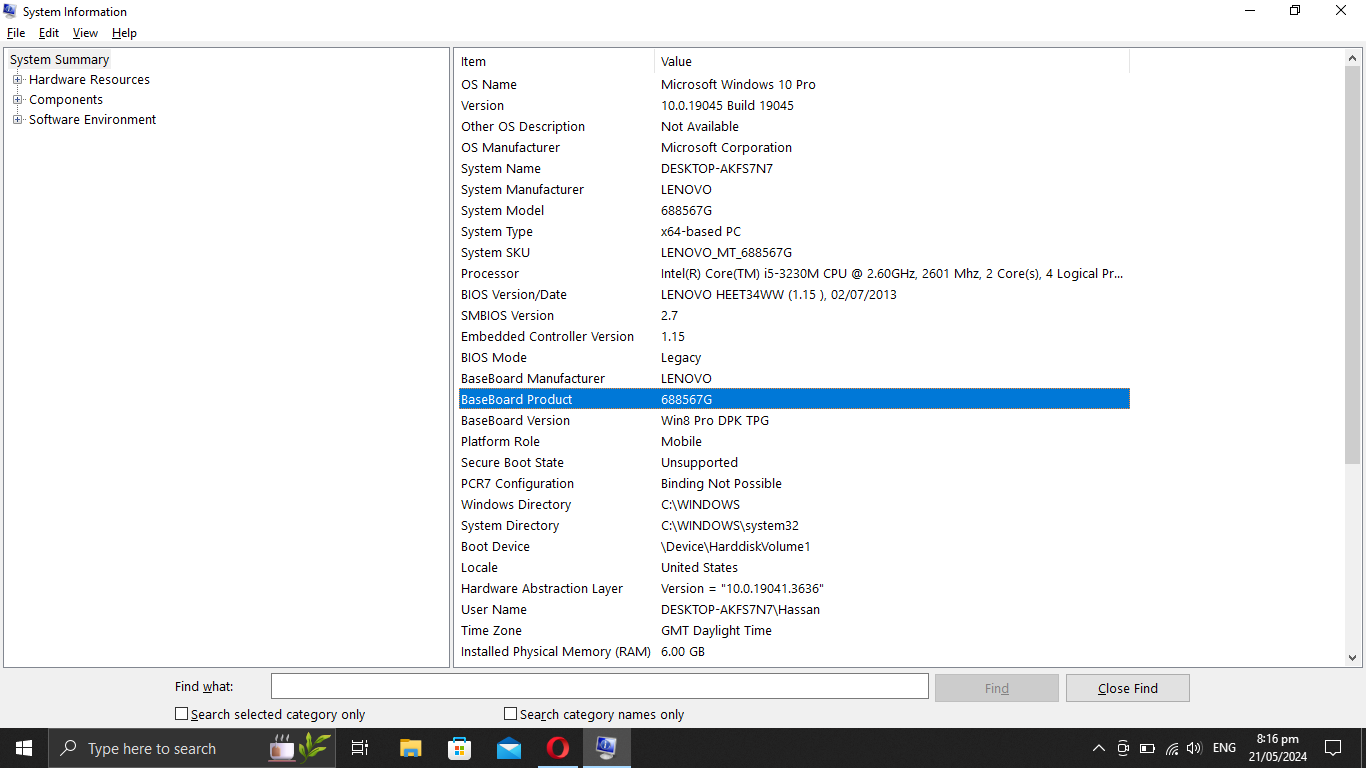This screenshot has width=1366, height=768.
Task: Select System Information taskbar icon
Action: tap(607, 748)
